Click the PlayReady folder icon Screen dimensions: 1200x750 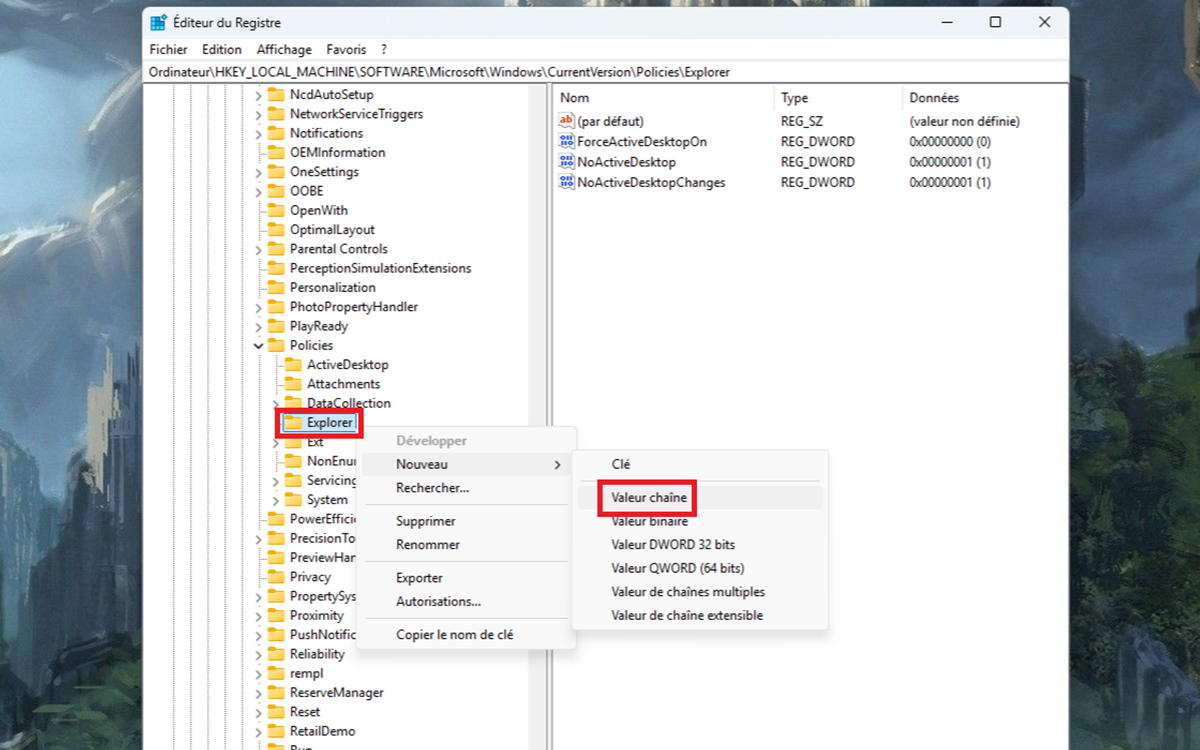point(276,326)
